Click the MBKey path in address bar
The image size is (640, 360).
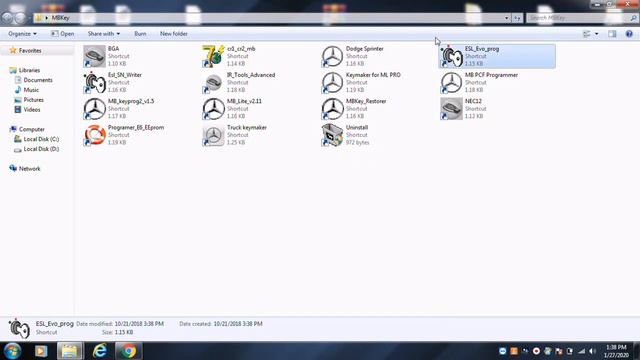point(60,18)
